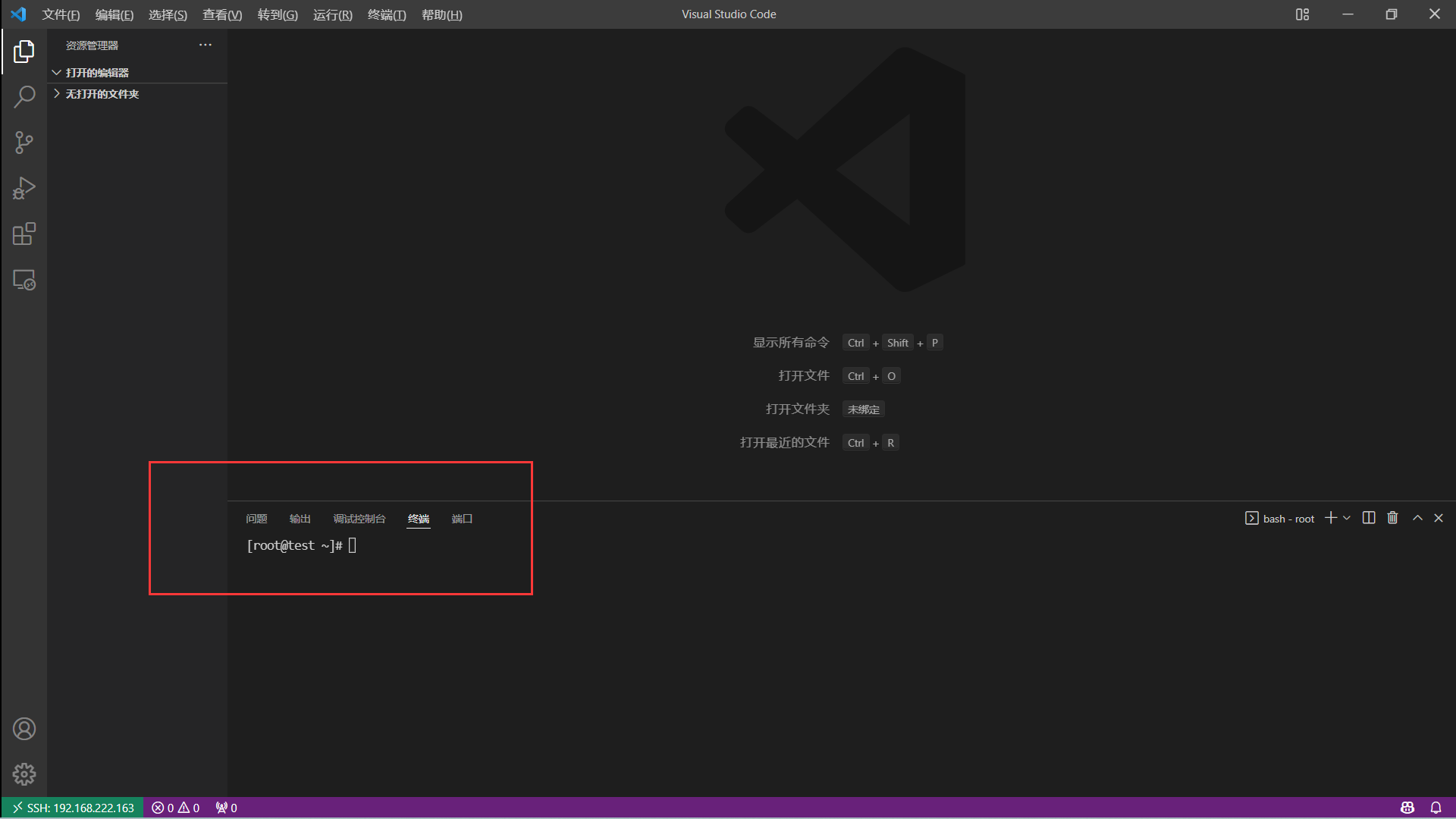Restore down the Visual Studio Code window
This screenshot has height=819, width=1456.
(x=1391, y=14)
